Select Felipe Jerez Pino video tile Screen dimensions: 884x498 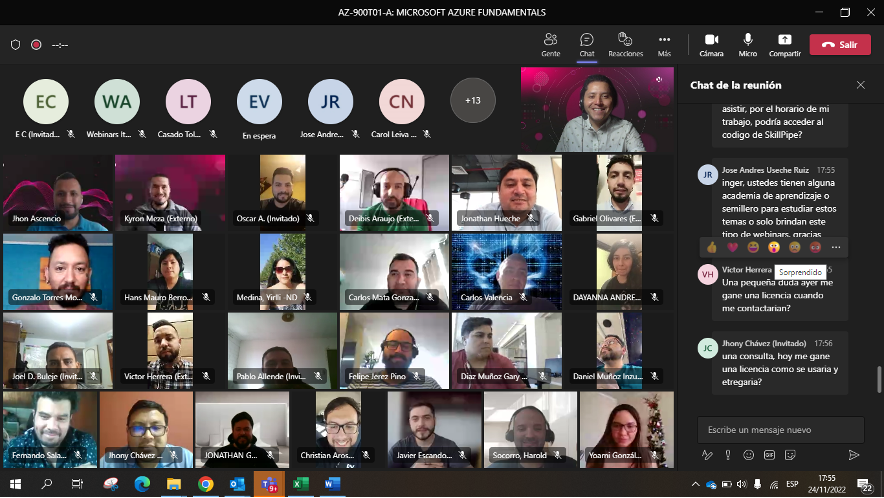(x=394, y=351)
